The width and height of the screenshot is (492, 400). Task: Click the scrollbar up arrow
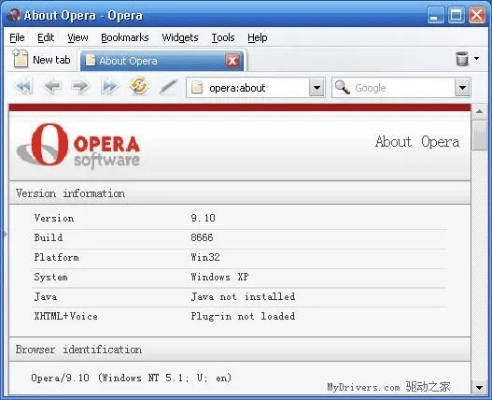[x=479, y=111]
